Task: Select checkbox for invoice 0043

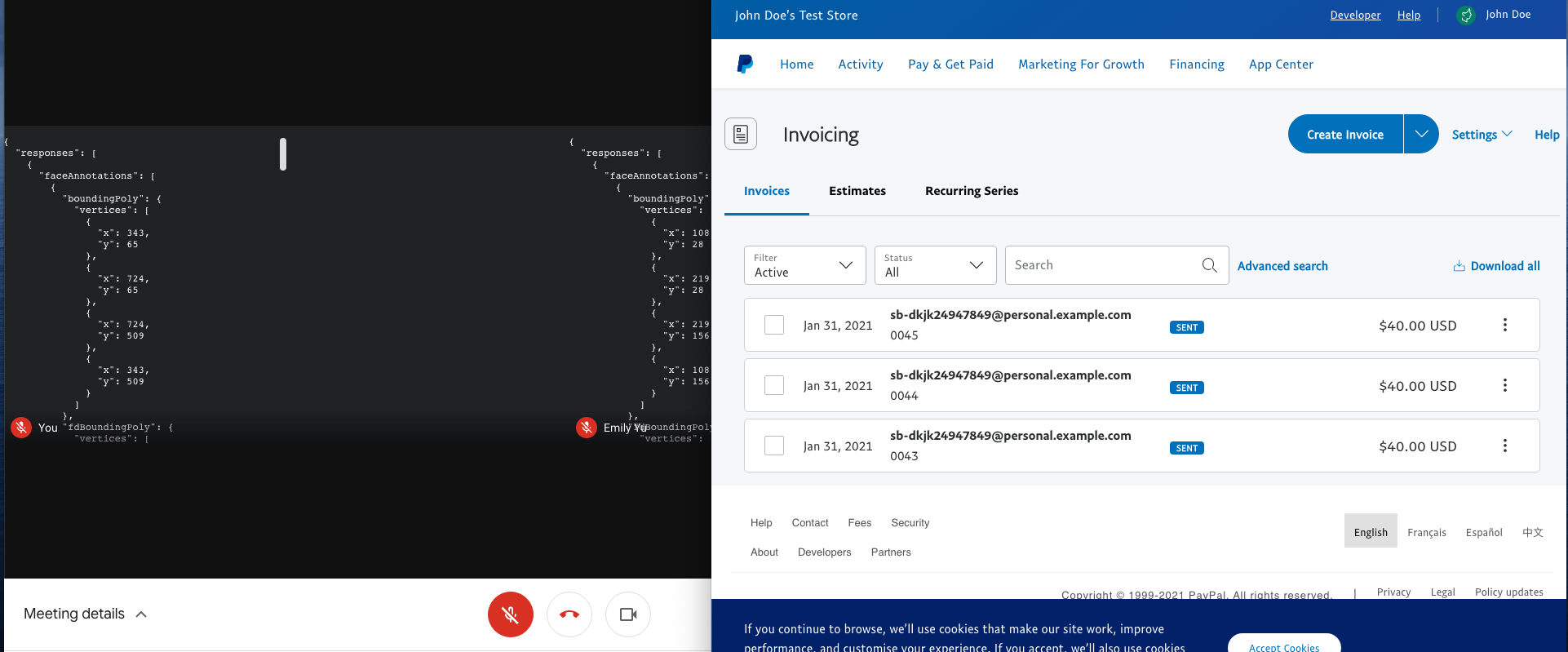Action: pyautogui.click(x=774, y=446)
